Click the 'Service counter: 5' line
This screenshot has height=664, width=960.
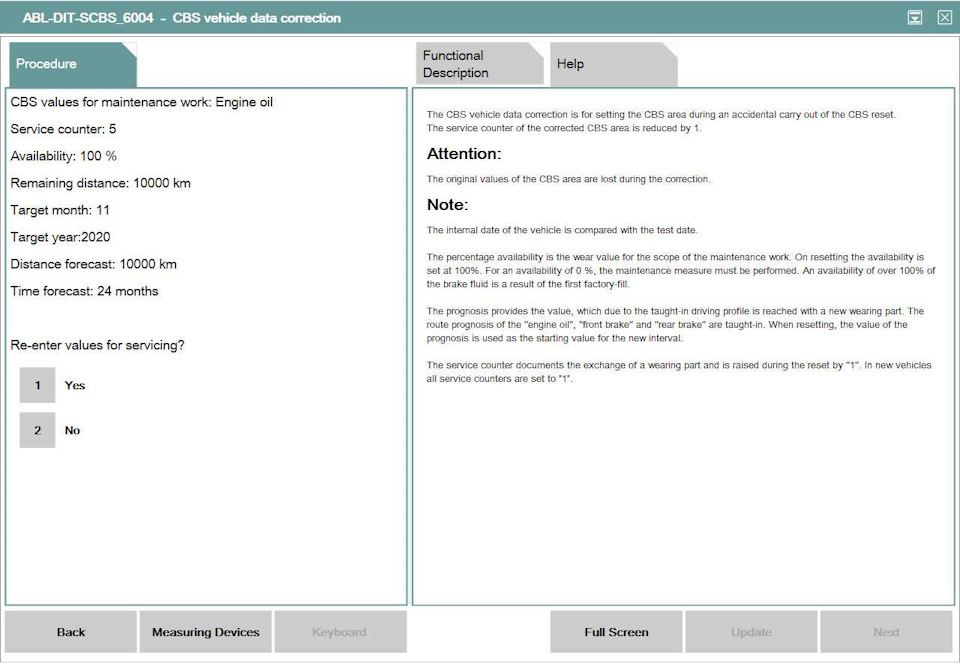(63, 129)
